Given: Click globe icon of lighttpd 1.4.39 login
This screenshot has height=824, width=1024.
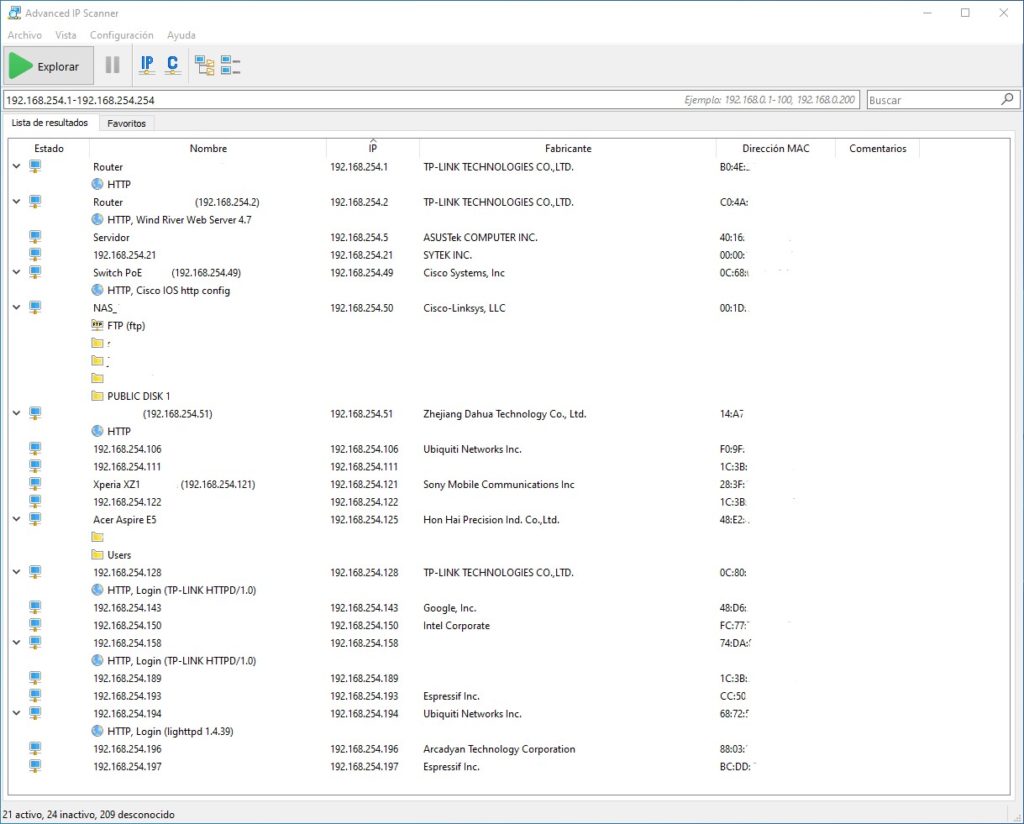Looking at the screenshot, I should click(97, 731).
